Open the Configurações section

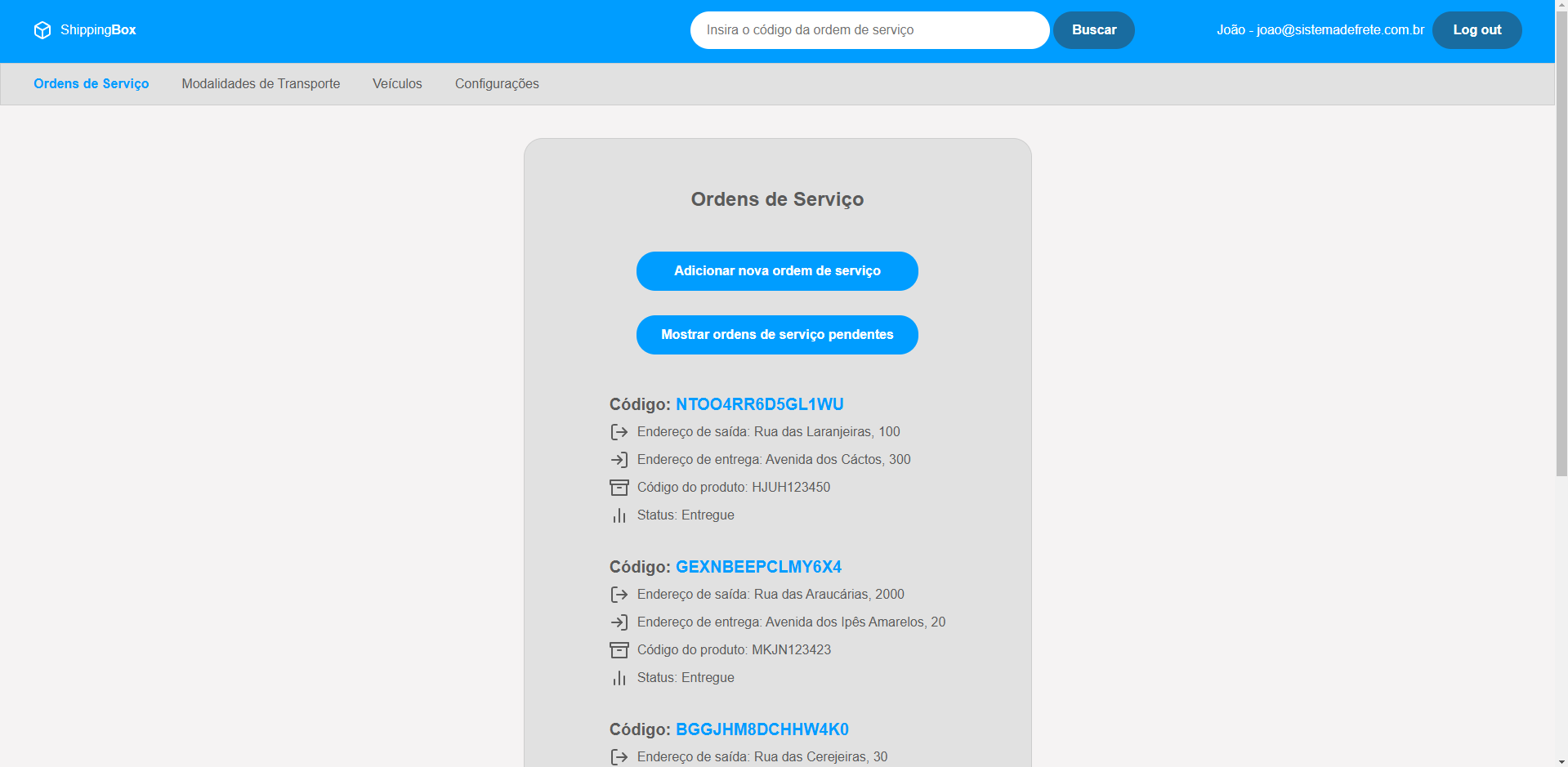[x=497, y=83]
